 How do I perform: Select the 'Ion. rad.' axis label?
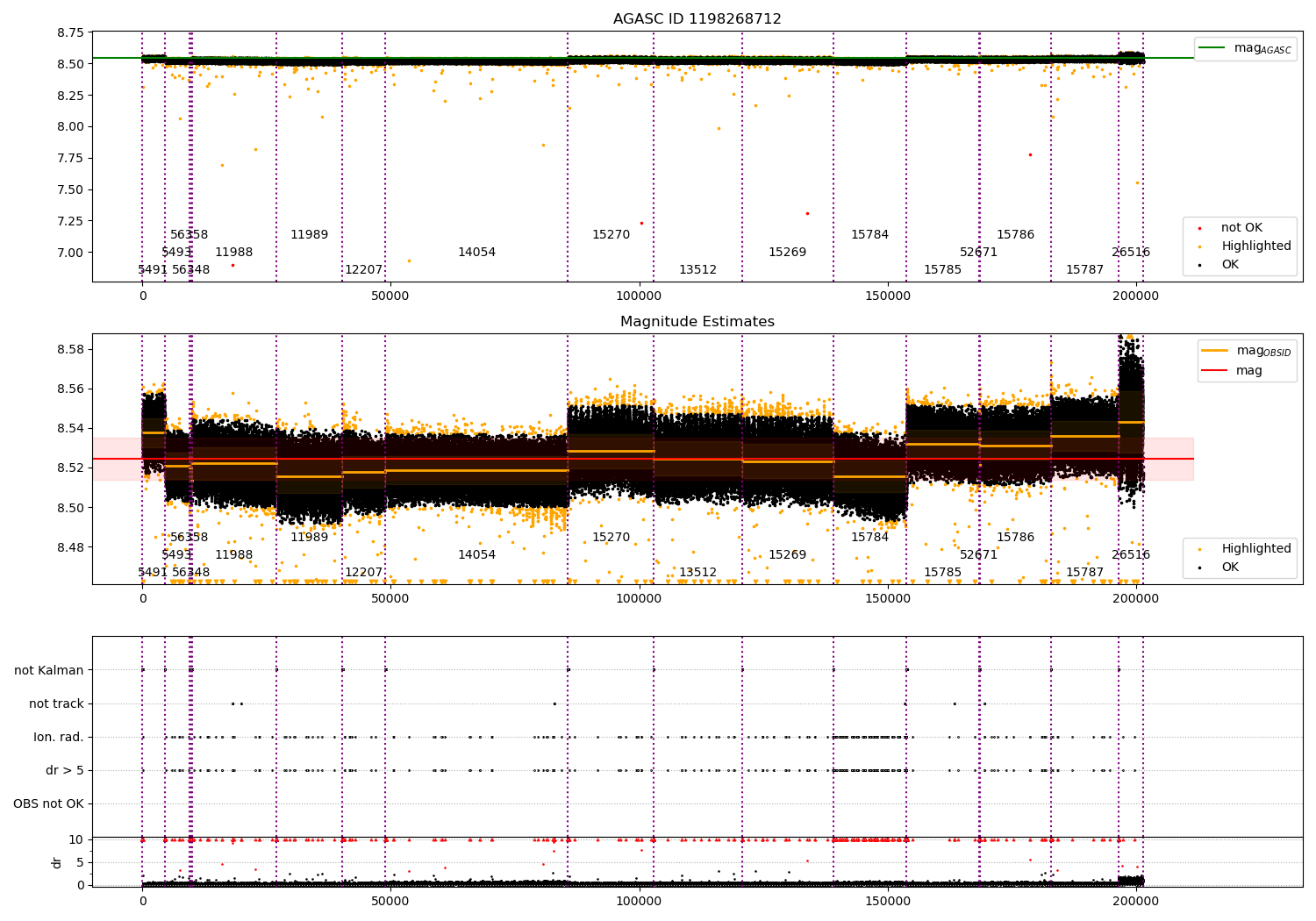click(59, 738)
